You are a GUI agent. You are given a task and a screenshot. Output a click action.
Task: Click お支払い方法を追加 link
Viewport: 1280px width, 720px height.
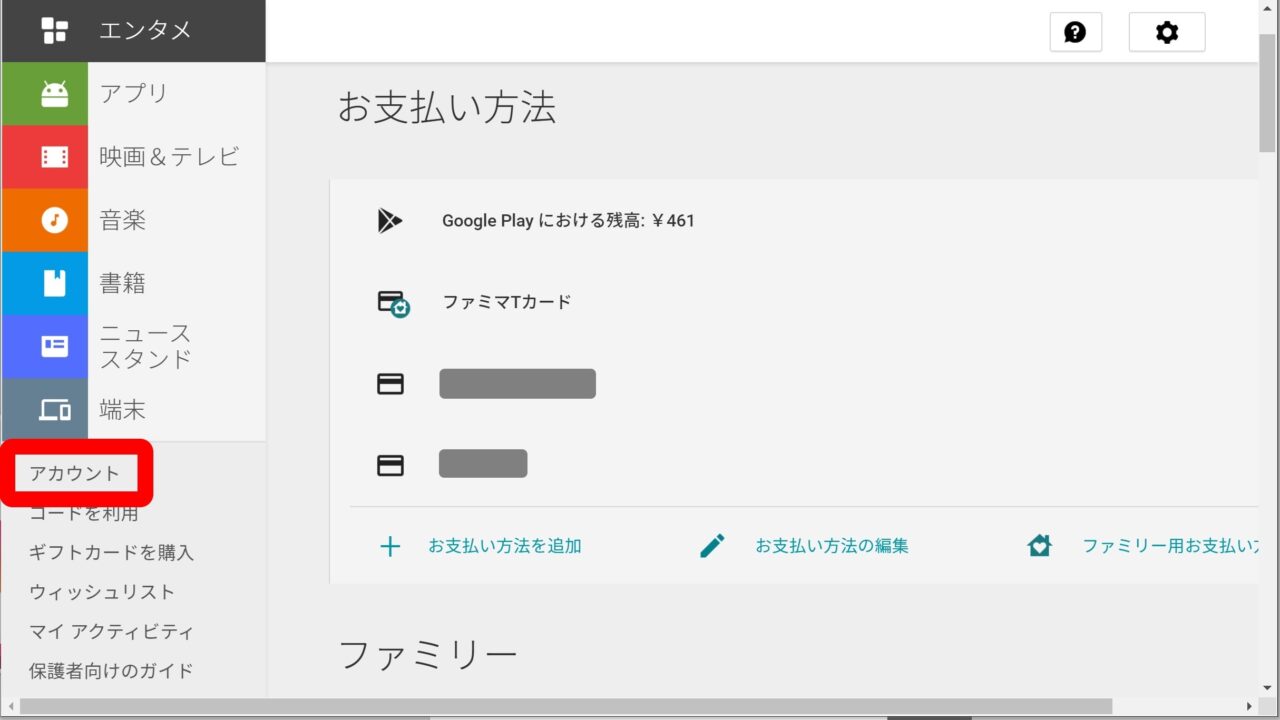tap(504, 546)
